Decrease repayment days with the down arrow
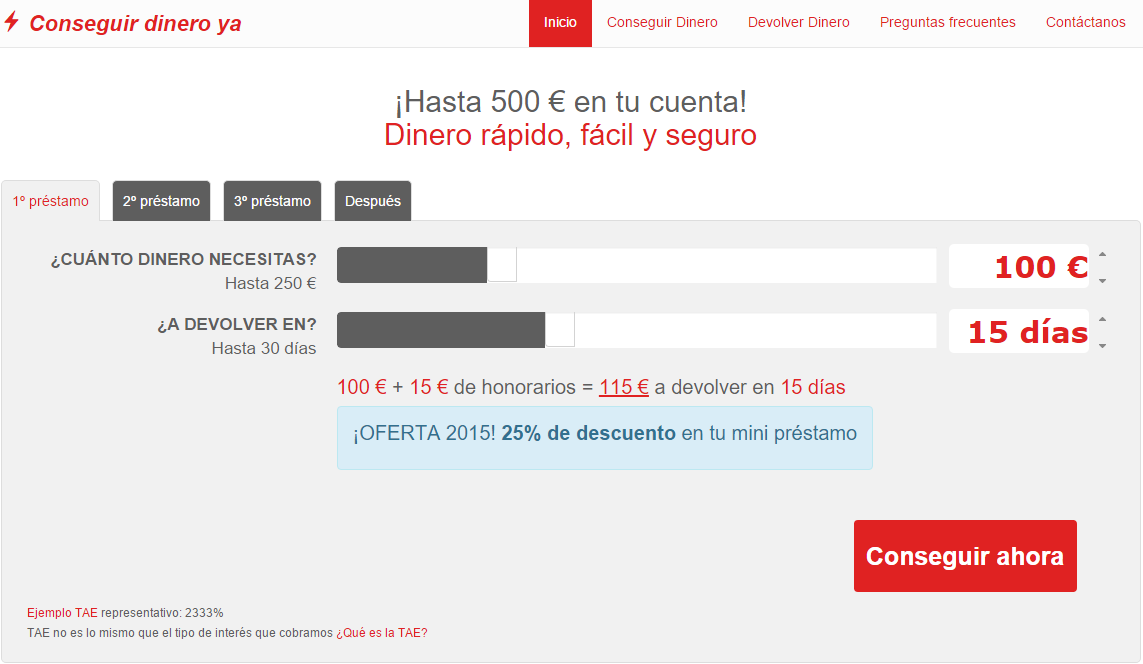 [x=1102, y=345]
